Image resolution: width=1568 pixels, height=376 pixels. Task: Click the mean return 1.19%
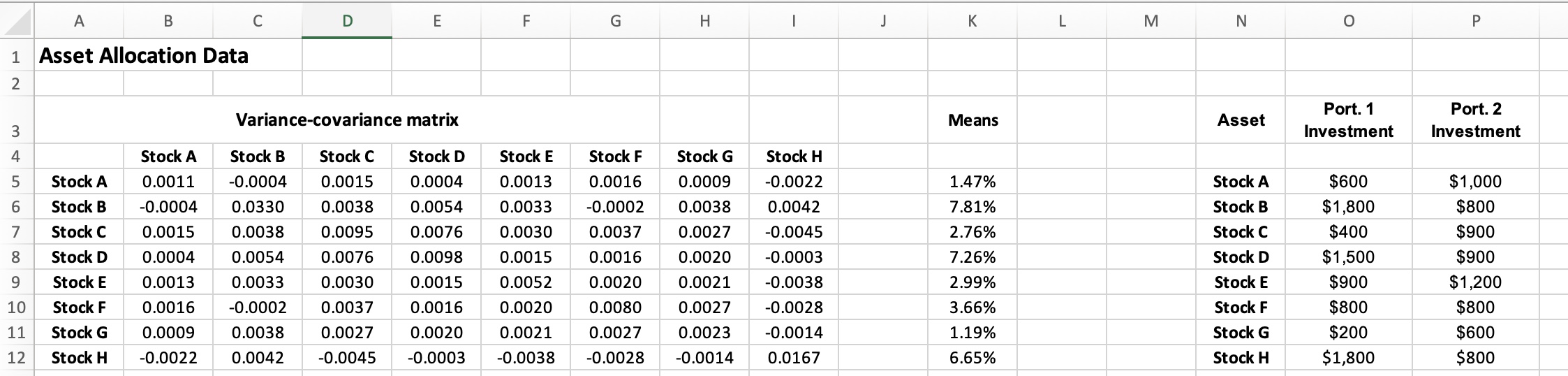[x=972, y=333]
